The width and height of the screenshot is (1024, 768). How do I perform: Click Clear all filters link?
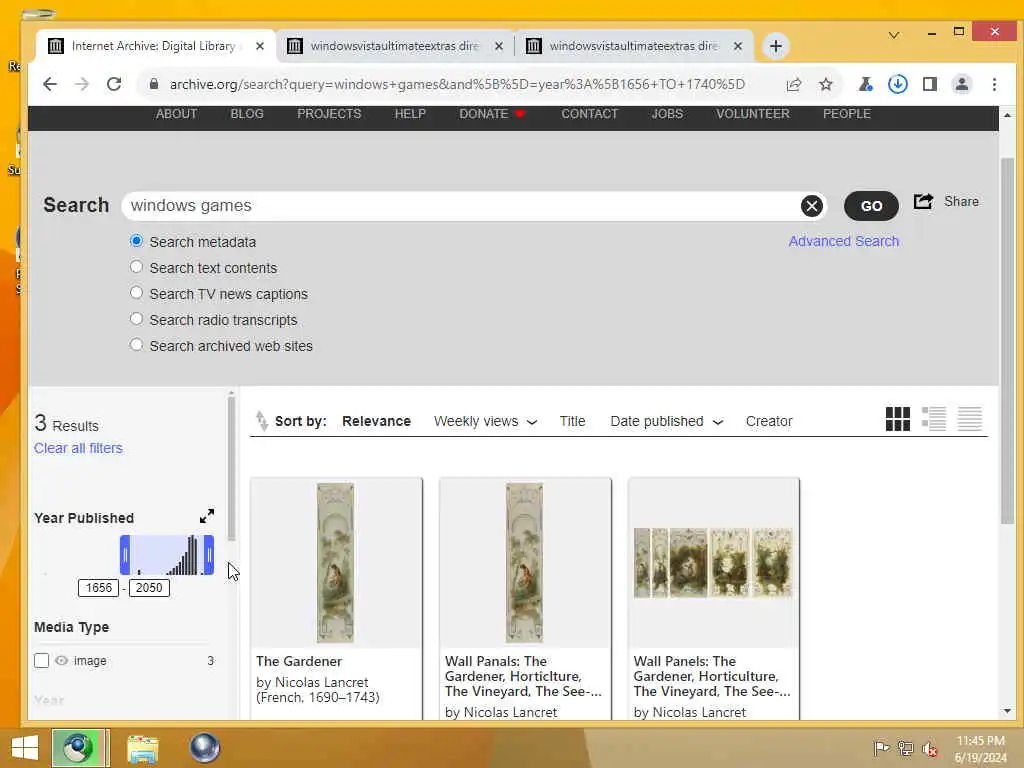point(78,448)
